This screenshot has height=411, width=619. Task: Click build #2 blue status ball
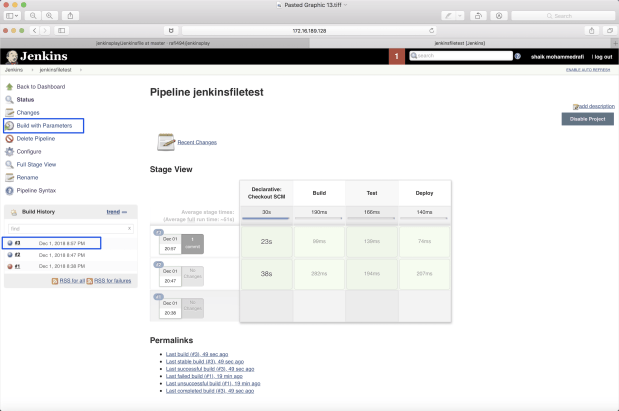10,255
